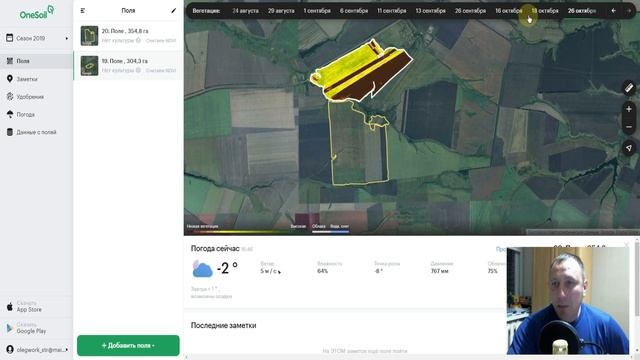Select the 1 сентября date
The height and width of the screenshot is (360, 640).
317,11
